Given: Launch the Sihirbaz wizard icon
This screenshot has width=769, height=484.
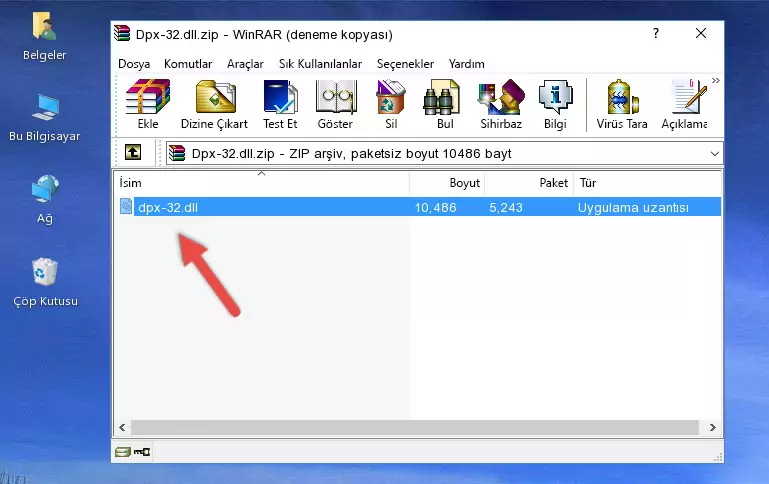Looking at the screenshot, I should click(x=501, y=97).
